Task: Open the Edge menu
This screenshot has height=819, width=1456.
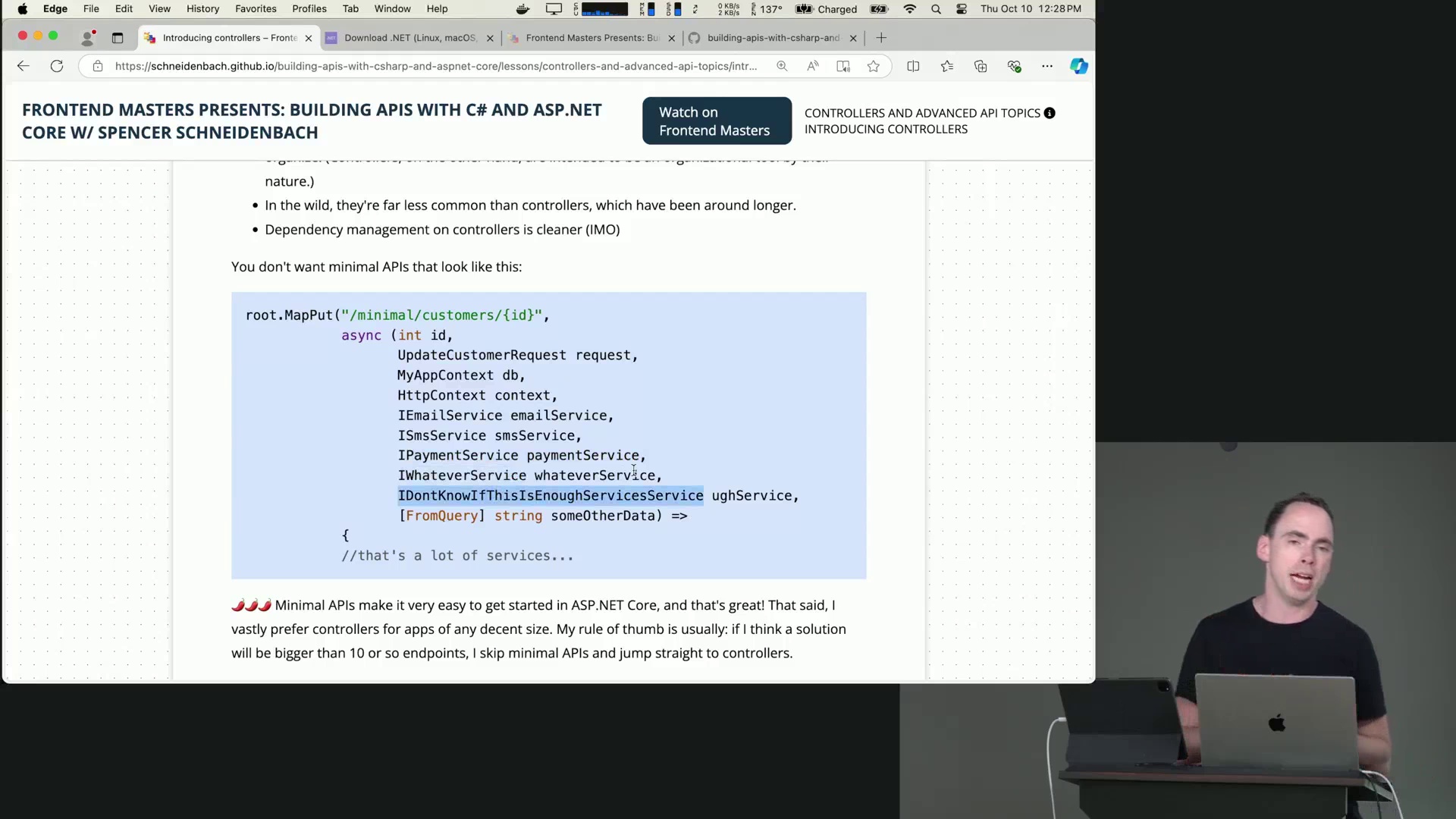Action: [55, 9]
